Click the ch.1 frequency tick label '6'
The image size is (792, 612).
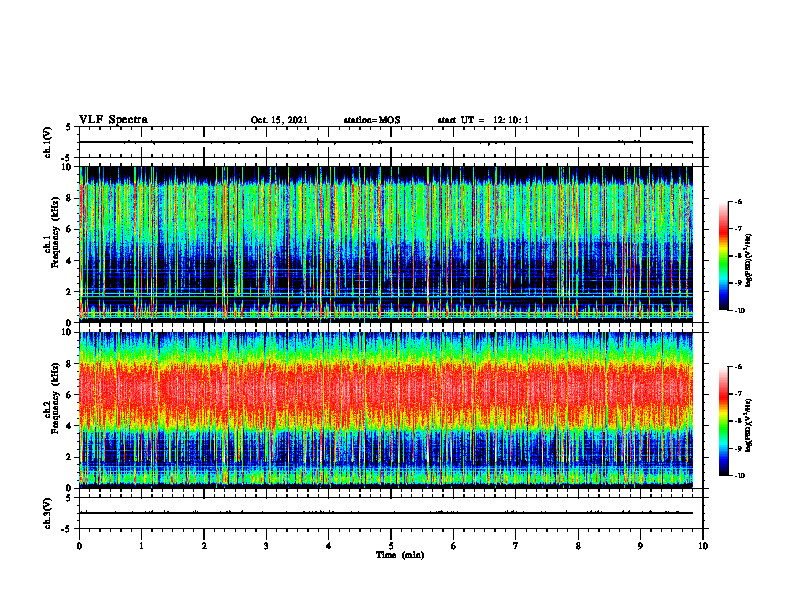pos(69,229)
